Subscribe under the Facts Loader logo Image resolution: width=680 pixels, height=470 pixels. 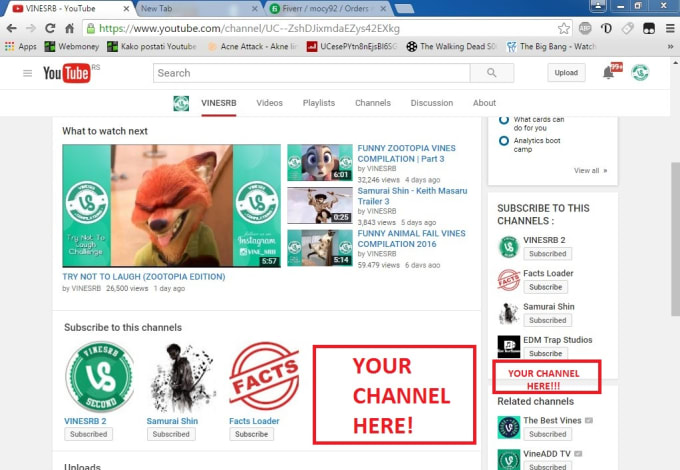251,434
